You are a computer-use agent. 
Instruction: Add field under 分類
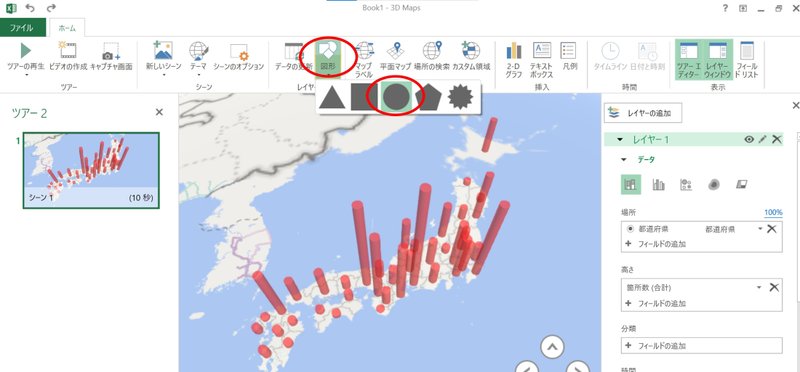[657, 345]
